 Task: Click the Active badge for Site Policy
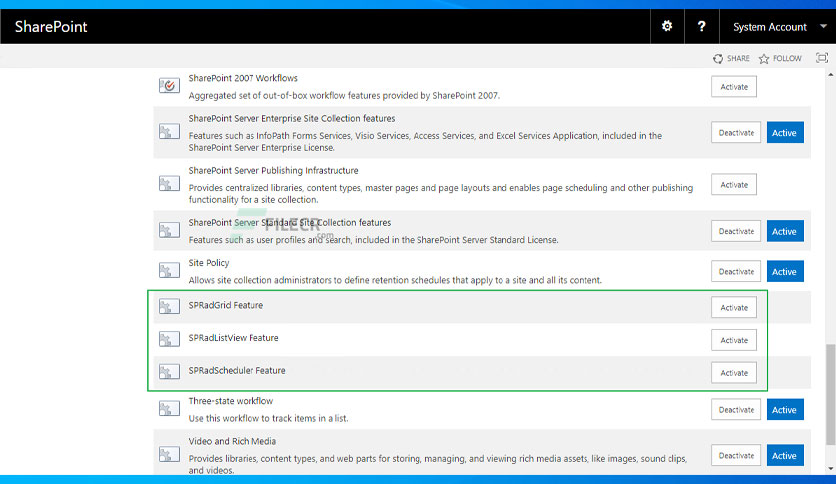tap(785, 271)
